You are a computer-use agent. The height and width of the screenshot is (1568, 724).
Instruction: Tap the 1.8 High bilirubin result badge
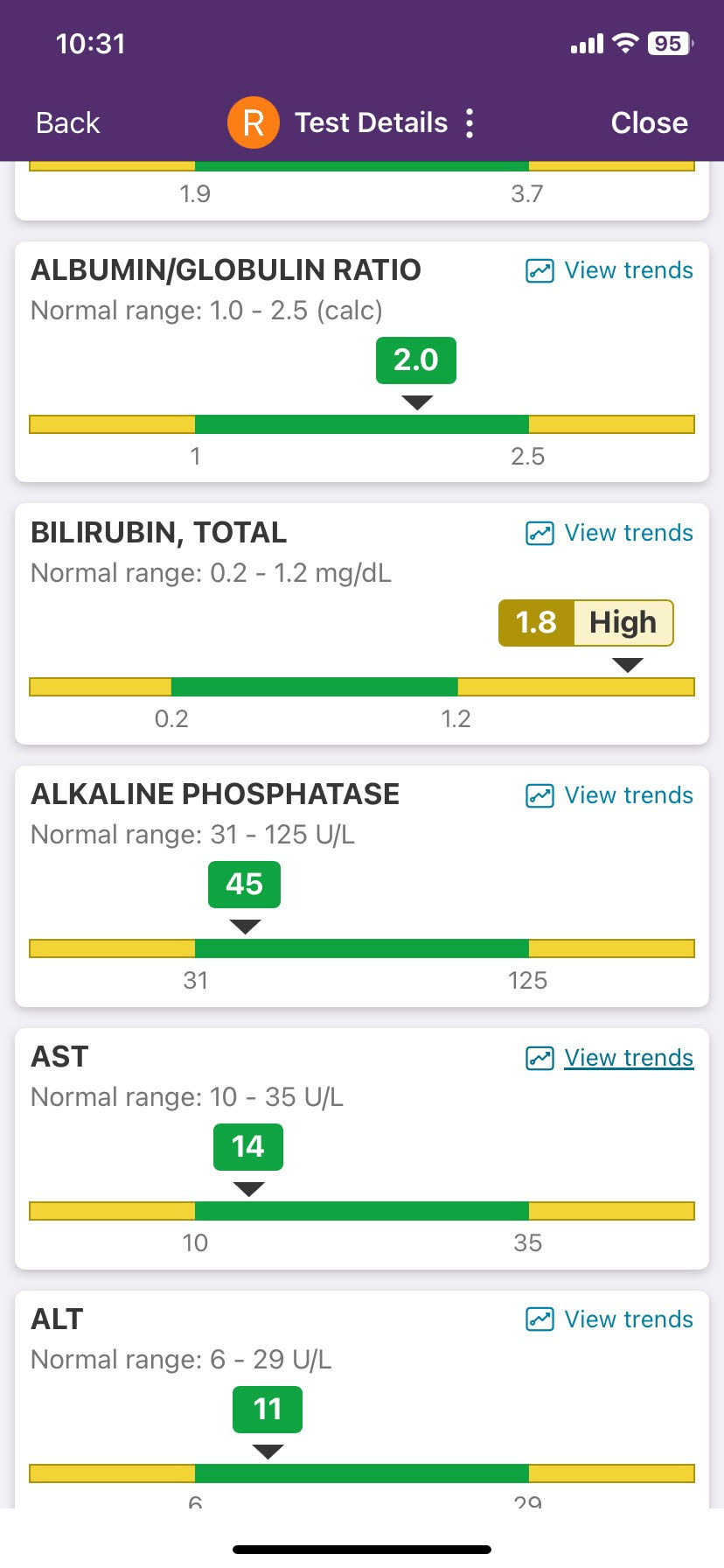tap(585, 623)
